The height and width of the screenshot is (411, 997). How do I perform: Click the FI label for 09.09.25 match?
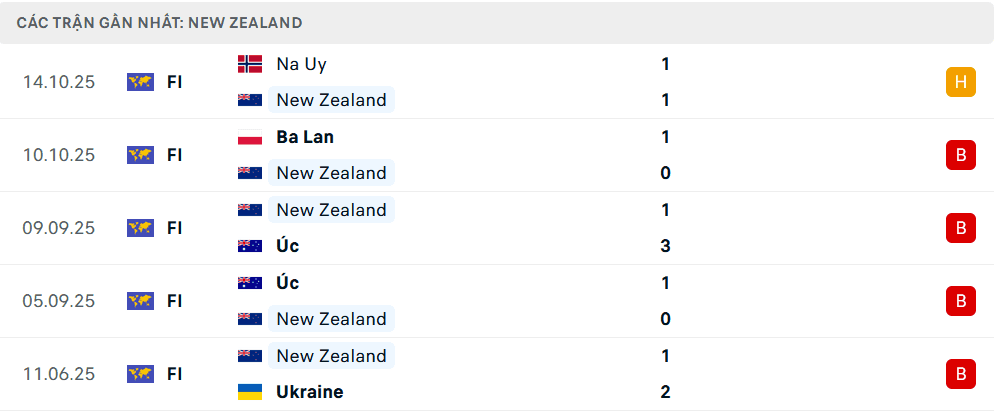point(174,228)
